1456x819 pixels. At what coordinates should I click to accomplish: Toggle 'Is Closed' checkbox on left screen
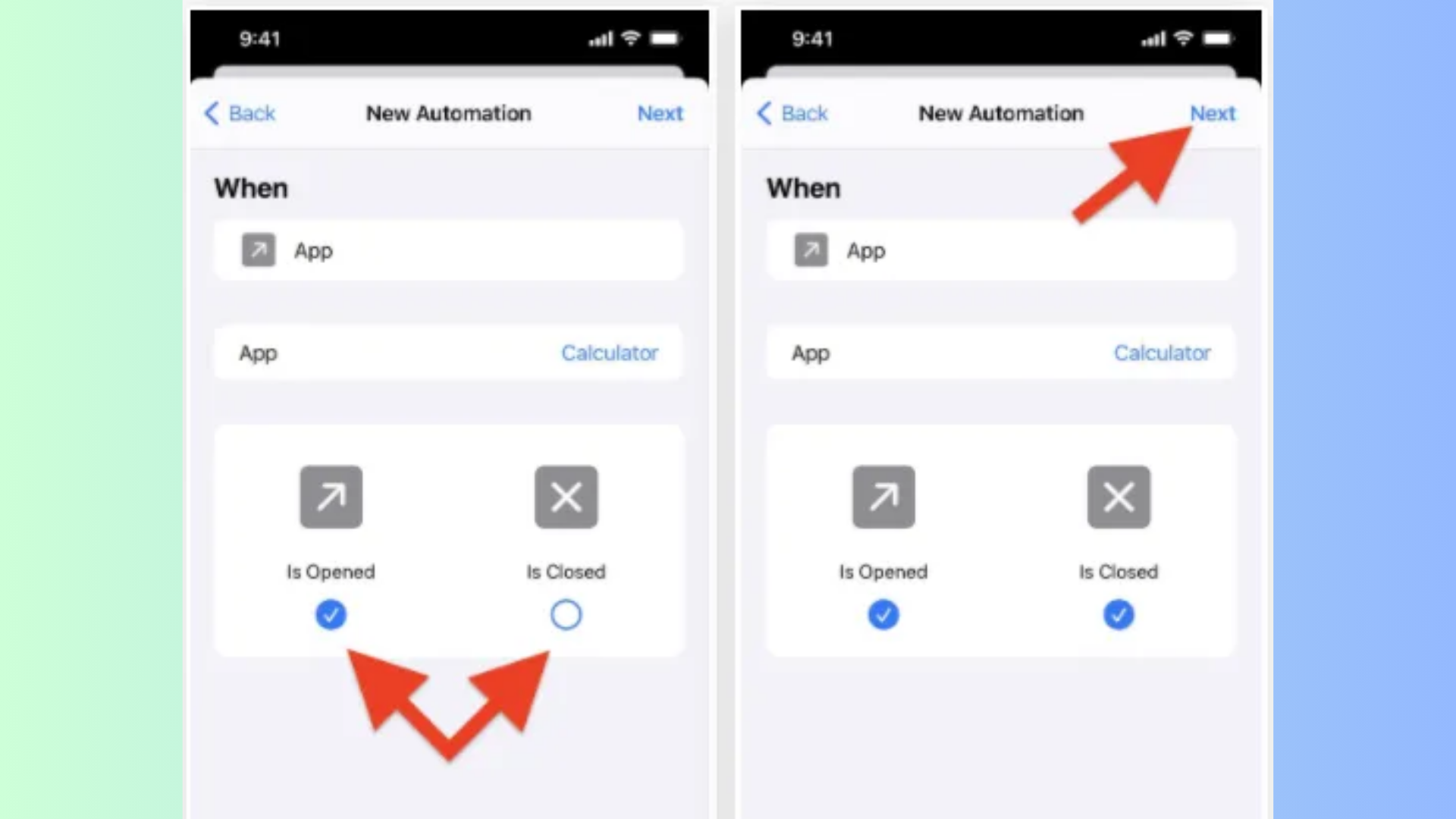tap(565, 614)
